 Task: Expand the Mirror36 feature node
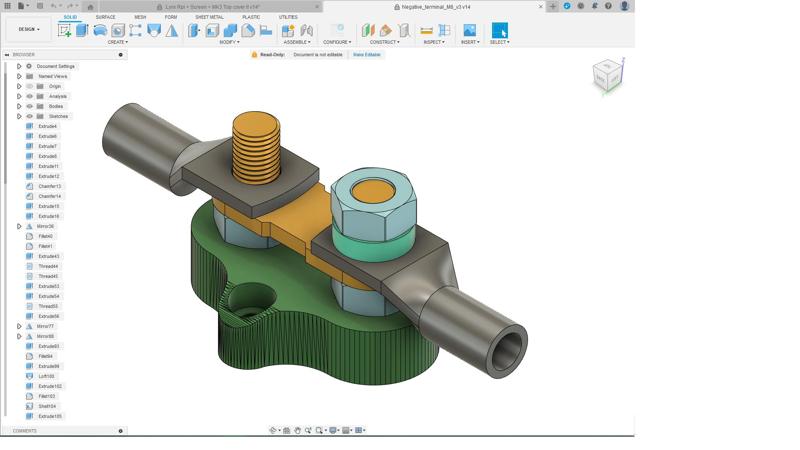pos(19,226)
